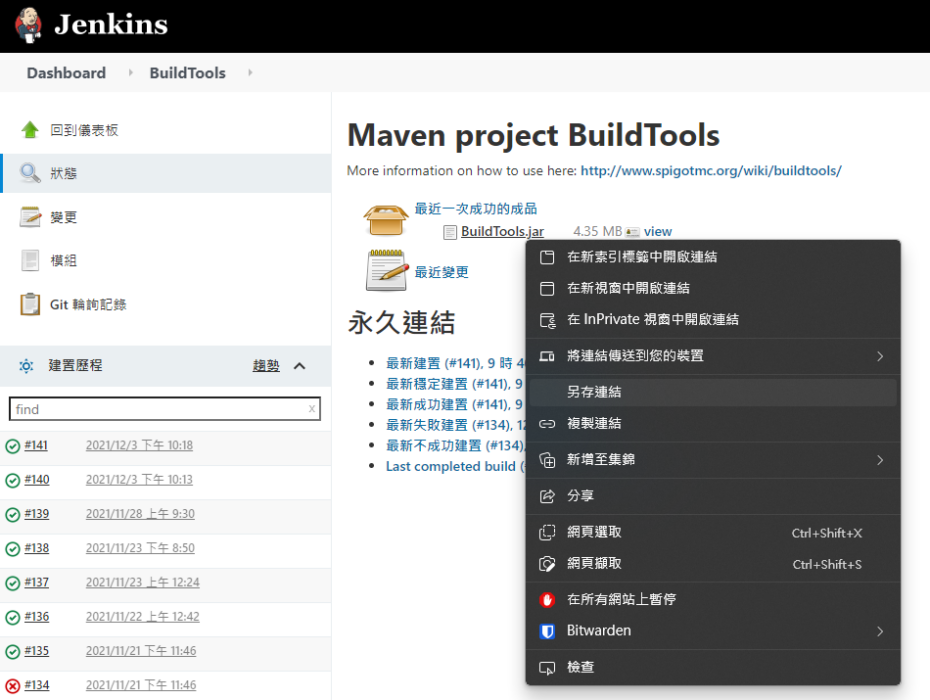Click the Git polling log clipboard icon
The width and height of the screenshot is (930, 700).
pyautogui.click(x=30, y=304)
